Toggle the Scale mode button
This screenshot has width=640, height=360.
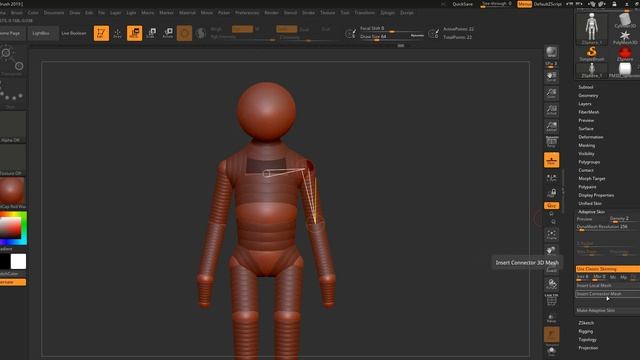[x=151, y=33]
